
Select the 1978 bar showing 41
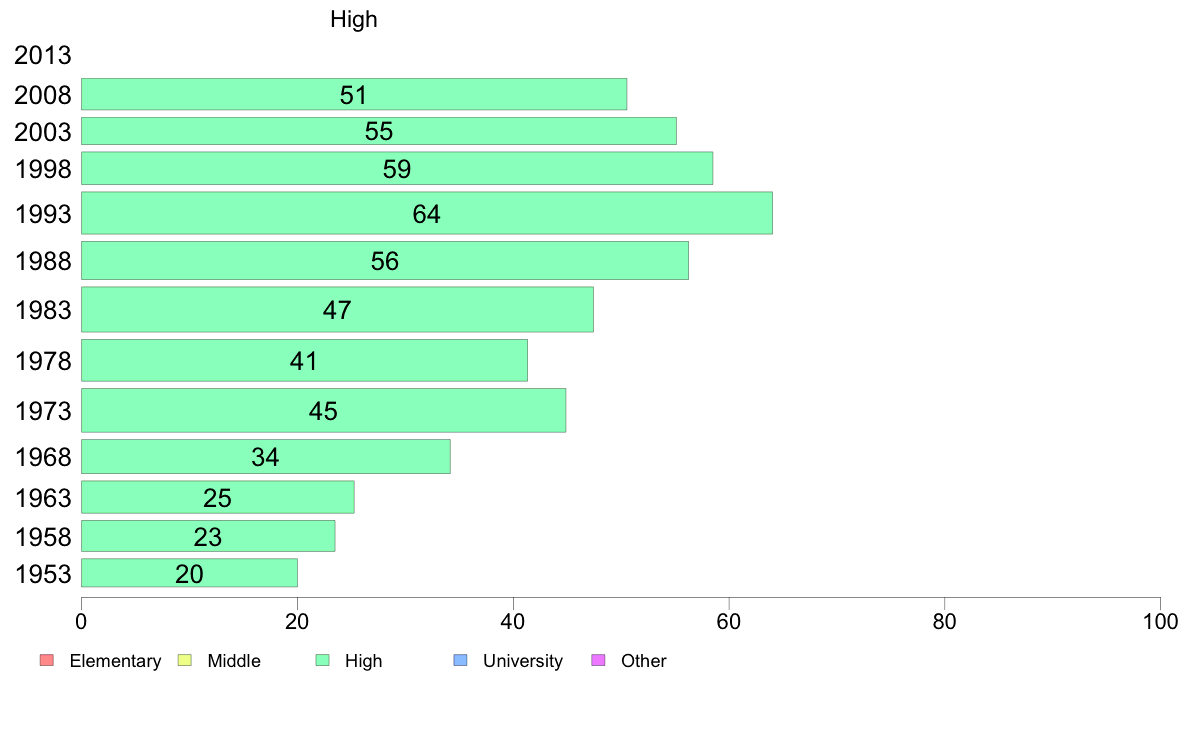coord(304,361)
